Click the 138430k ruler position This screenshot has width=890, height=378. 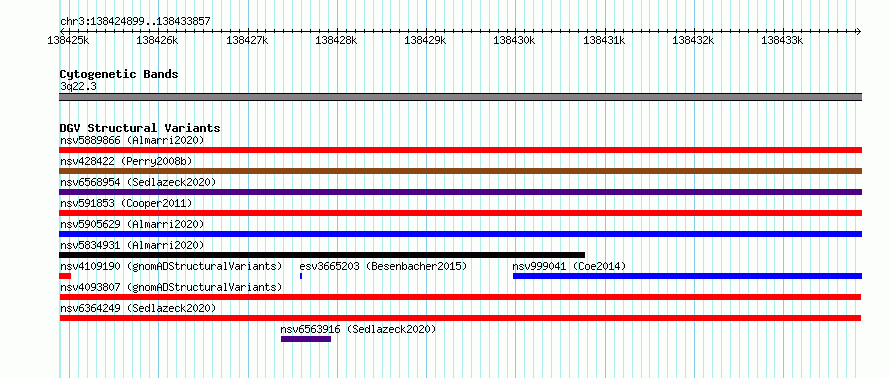point(515,40)
